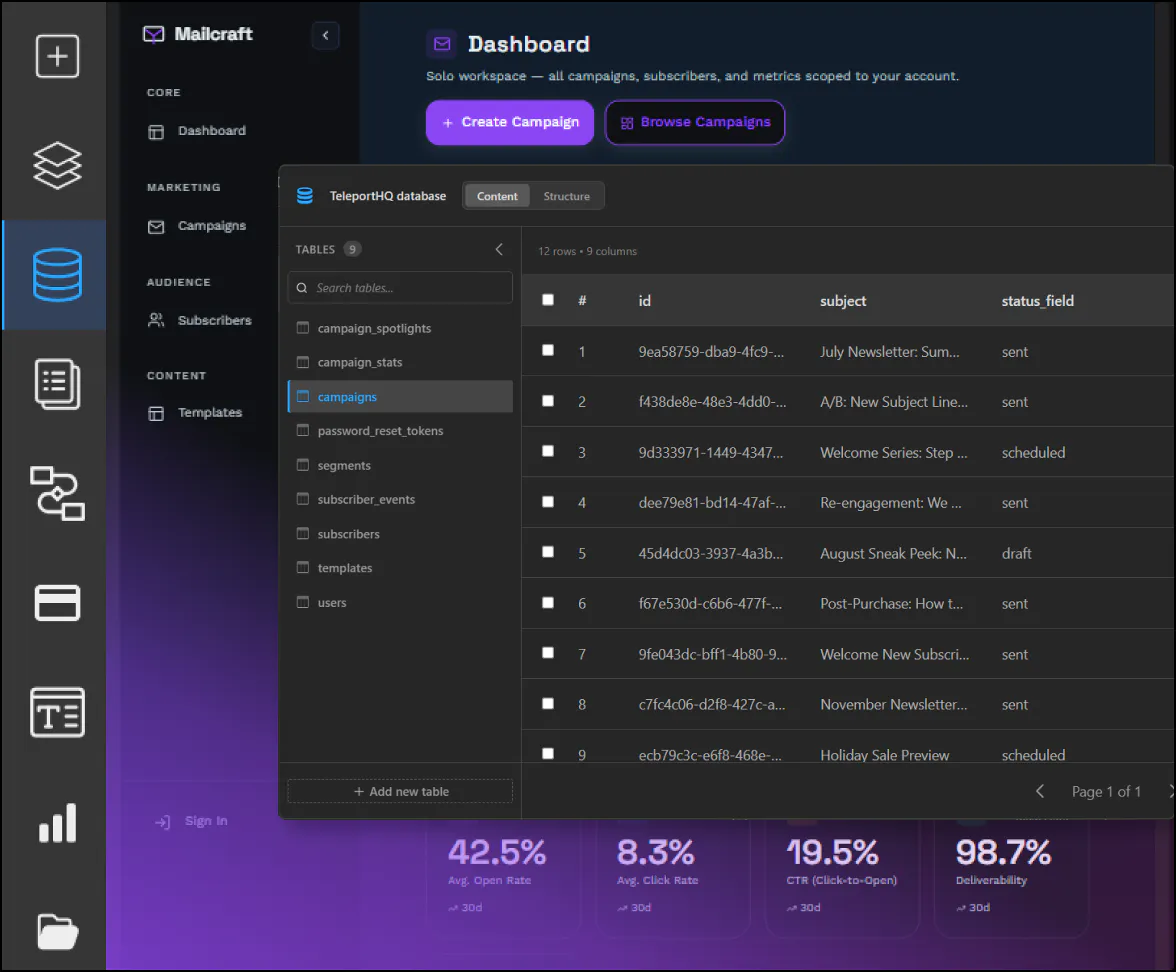Click the subscribers table icon

303,533
